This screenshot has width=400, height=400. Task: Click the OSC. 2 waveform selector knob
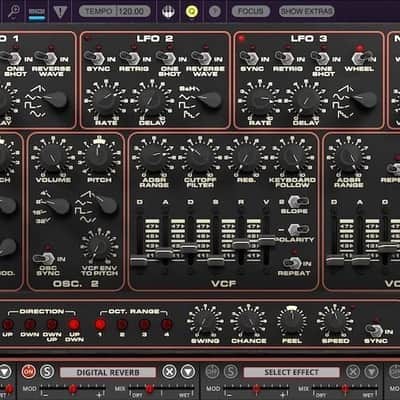point(106,204)
